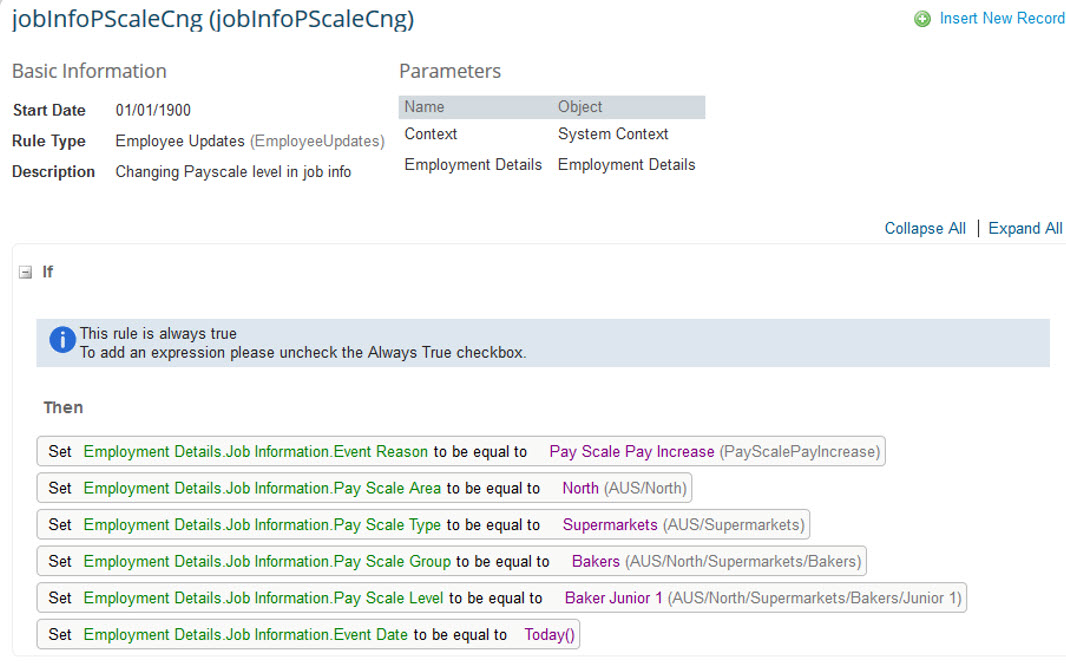This screenshot has height=672, width=1066.
Task: Click the Pay Scale Group field name
Action: click(267, 562)
